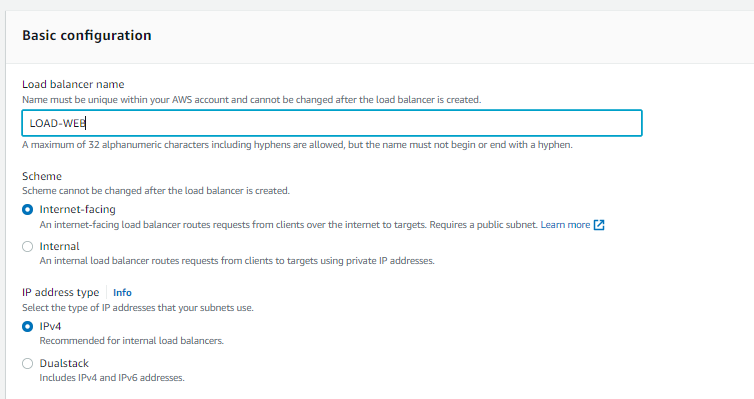Click the 'A maximum of 32 alphanumeric characters' hint
The width and height of the screenshot is (754, 399).
297,145
